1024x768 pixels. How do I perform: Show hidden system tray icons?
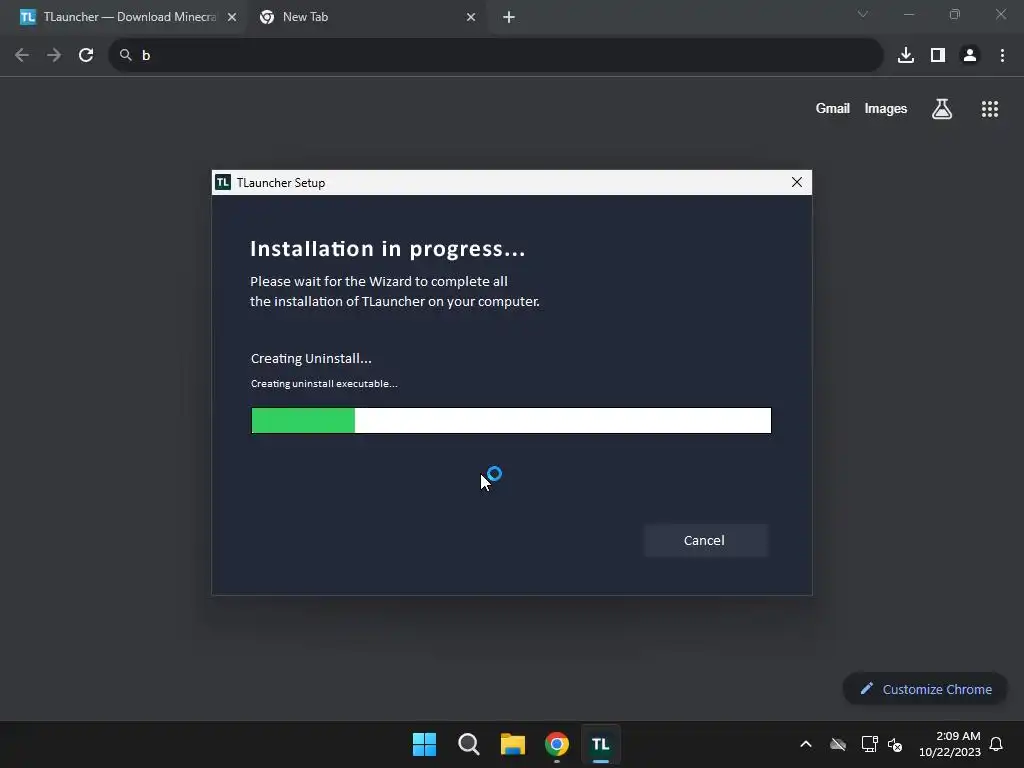806,744
